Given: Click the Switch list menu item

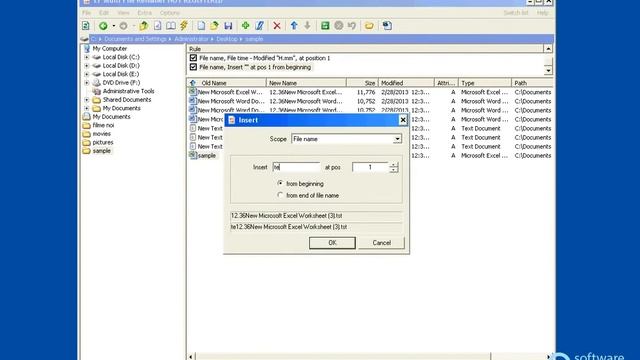Looking at the screenshot, I should 516,13.
